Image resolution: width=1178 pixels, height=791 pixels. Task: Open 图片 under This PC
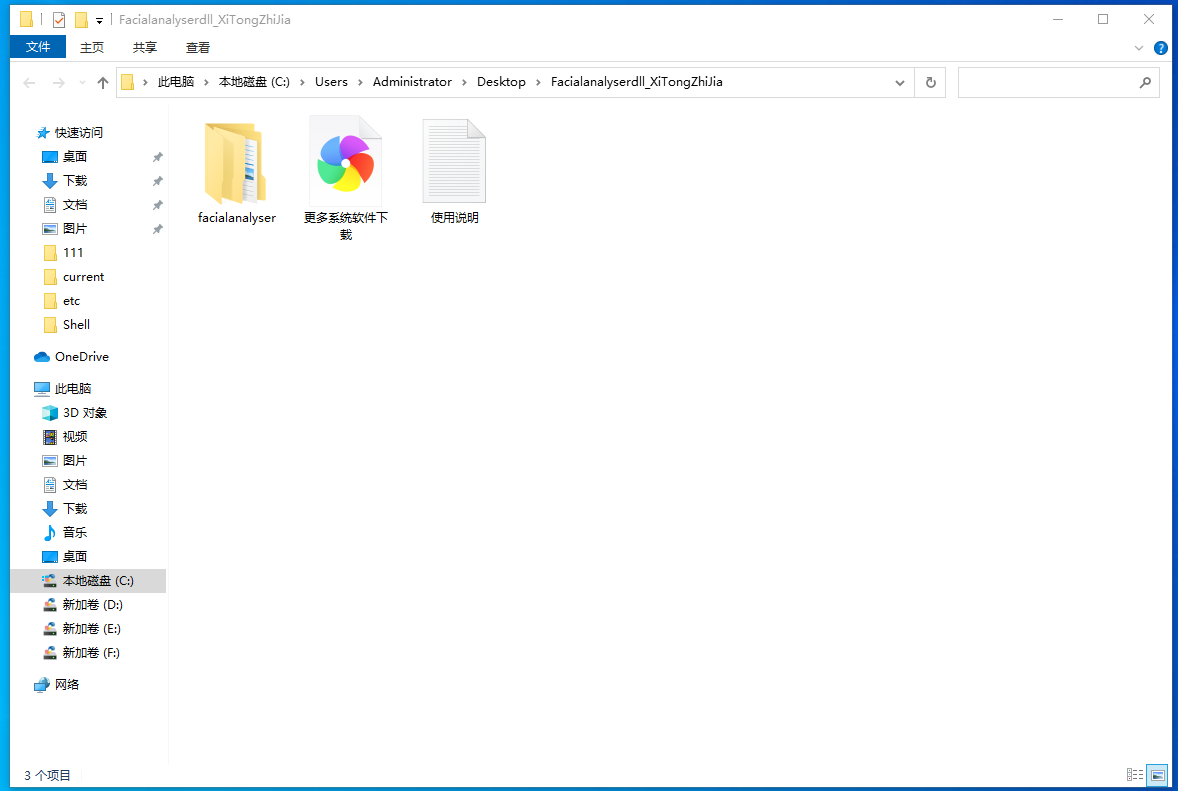[74, 460]
